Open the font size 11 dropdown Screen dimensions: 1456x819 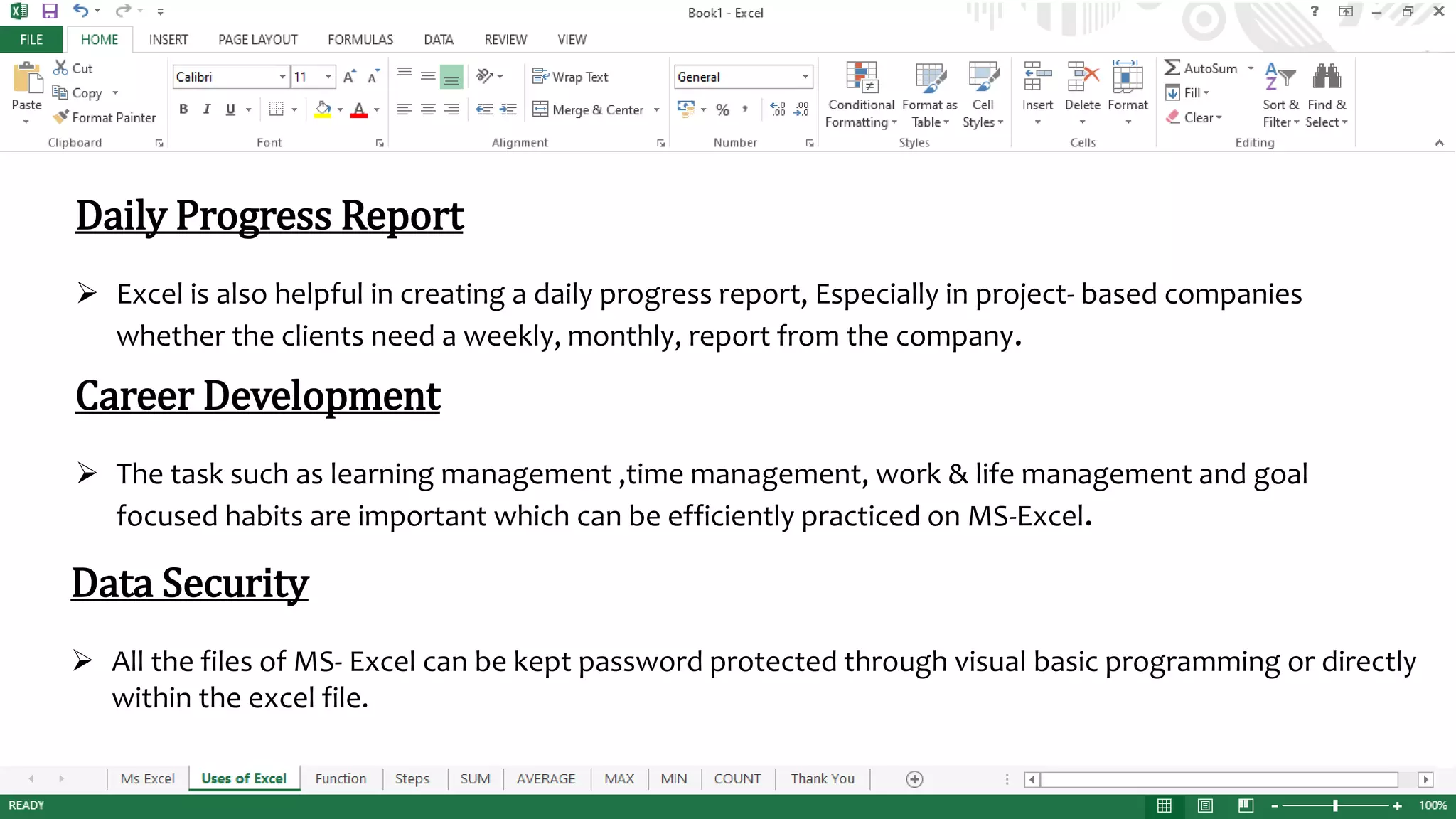pos(328,77)
